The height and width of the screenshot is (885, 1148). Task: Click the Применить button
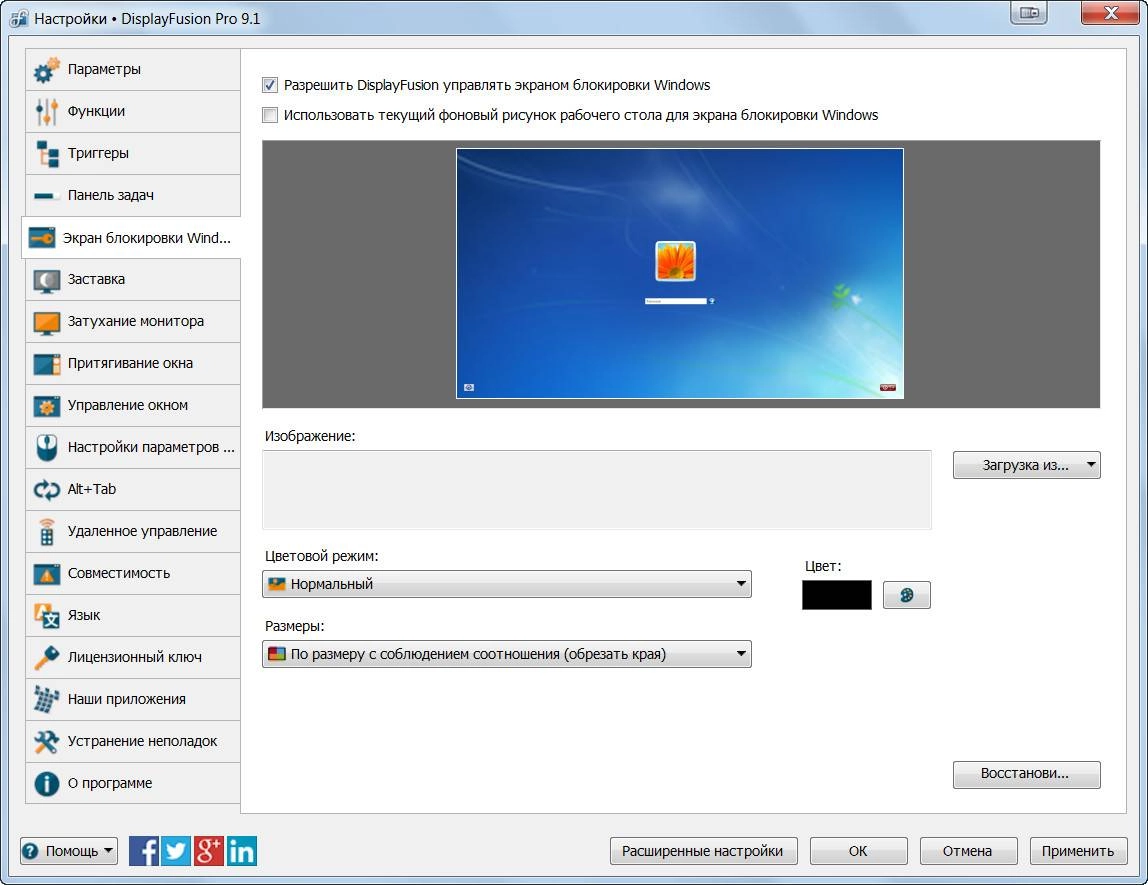(x=1078, y=851)
